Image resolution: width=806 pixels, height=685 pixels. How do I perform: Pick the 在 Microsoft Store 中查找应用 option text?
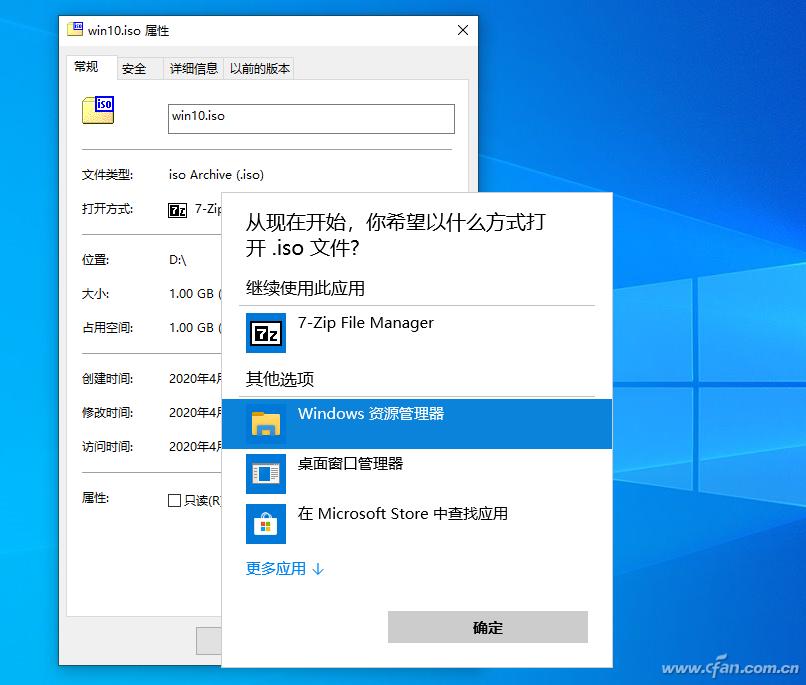[x=403, y=514]
